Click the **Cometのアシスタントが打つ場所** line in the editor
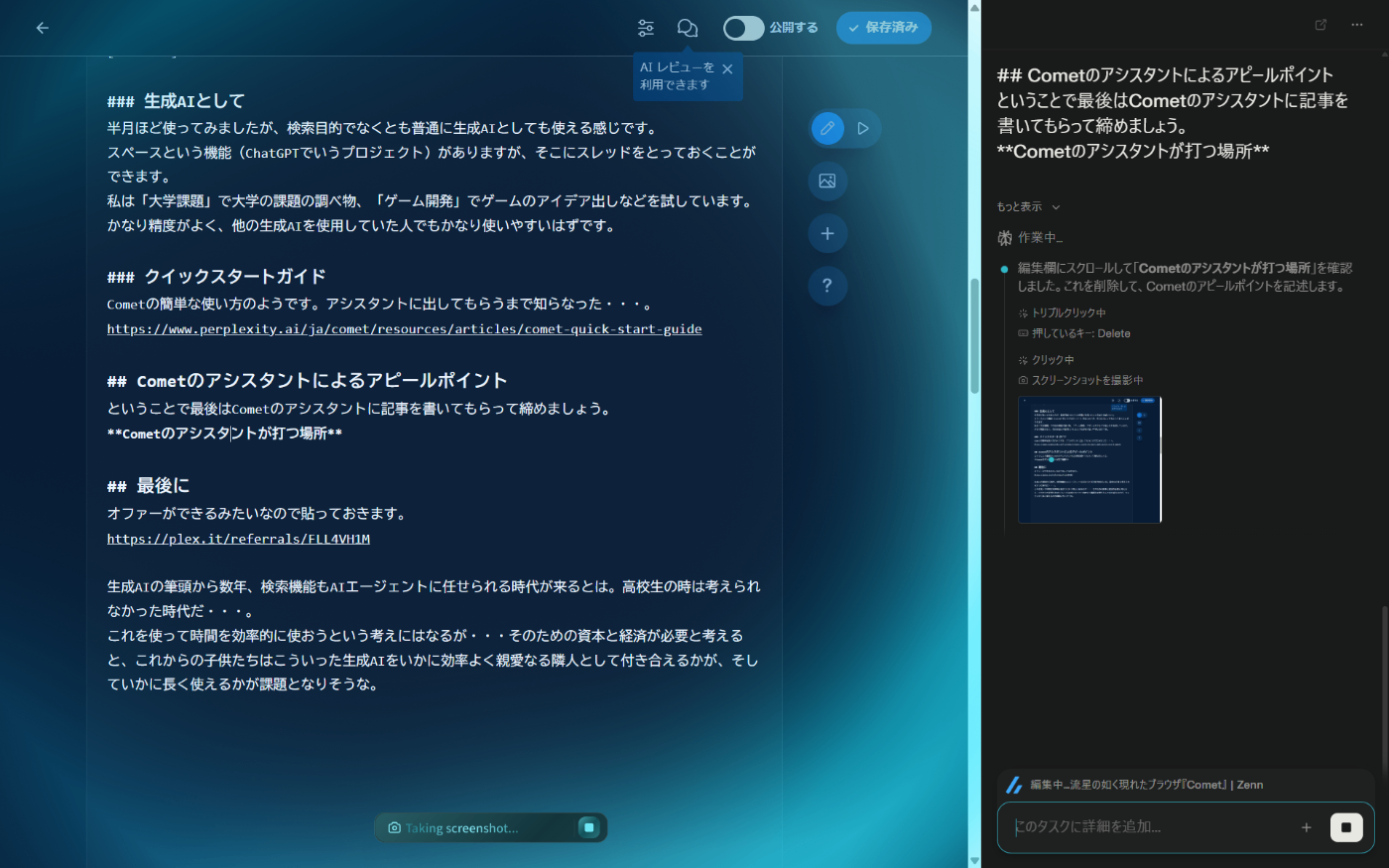This screenshot has width=1389, height=868. point(224,434)
